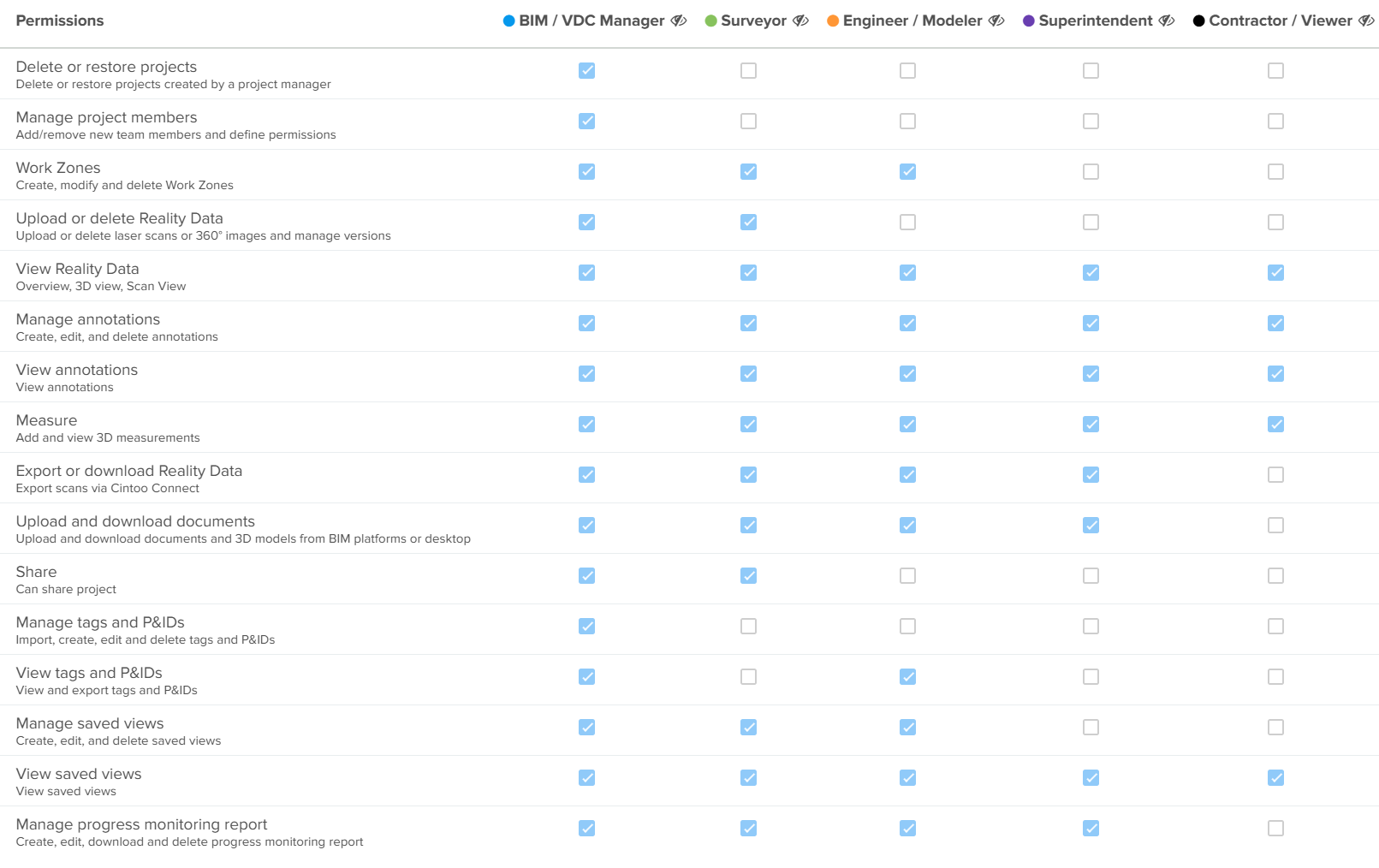Screen dimensions: 1379x868
Task: Click the orange Engineer / Modeler color dot
Action: point(833,21)
